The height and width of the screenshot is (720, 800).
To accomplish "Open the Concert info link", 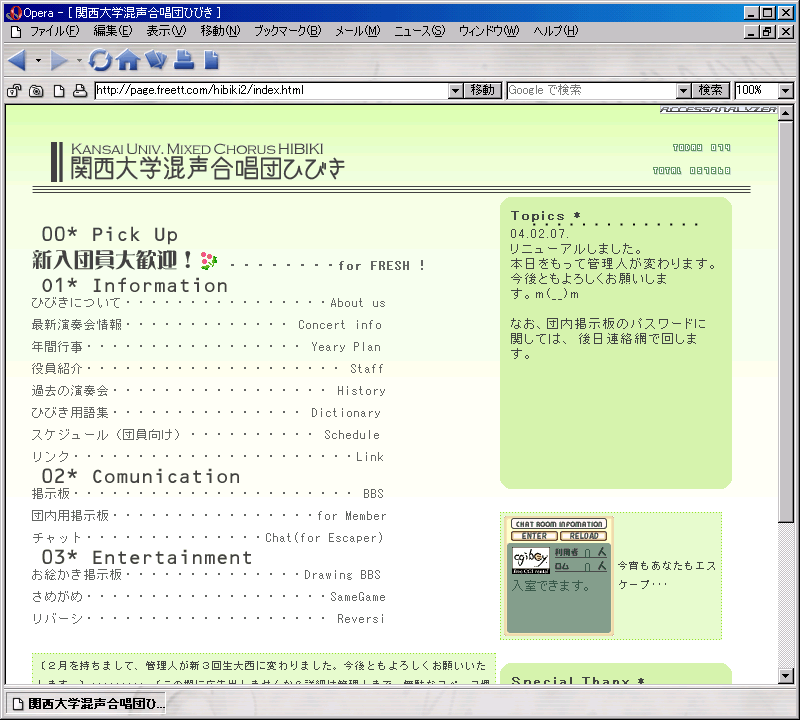I will (340, 325).
